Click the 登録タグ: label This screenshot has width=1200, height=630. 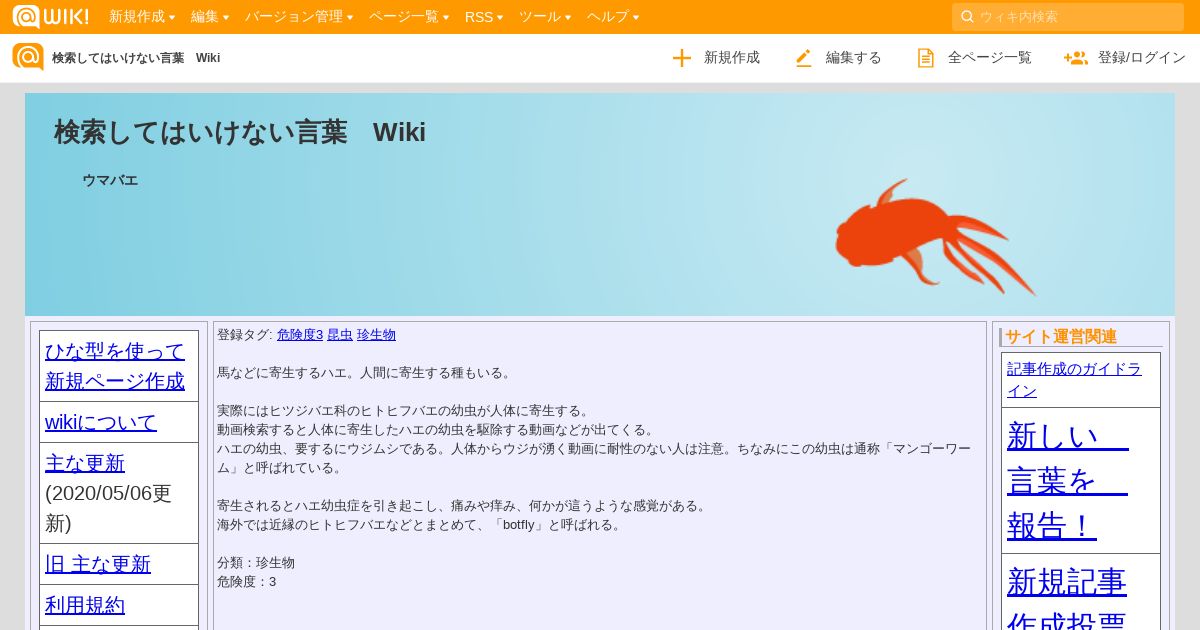tap(245, 335)
